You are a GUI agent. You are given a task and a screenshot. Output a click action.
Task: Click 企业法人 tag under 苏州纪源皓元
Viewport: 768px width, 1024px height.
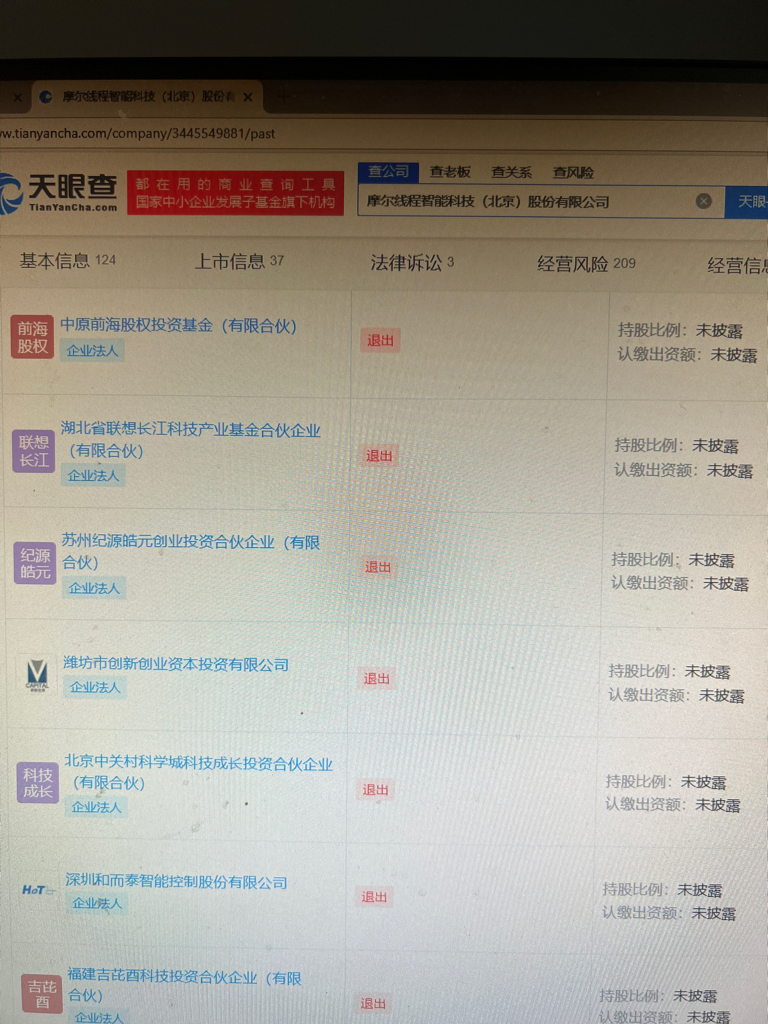pos(94,588)
